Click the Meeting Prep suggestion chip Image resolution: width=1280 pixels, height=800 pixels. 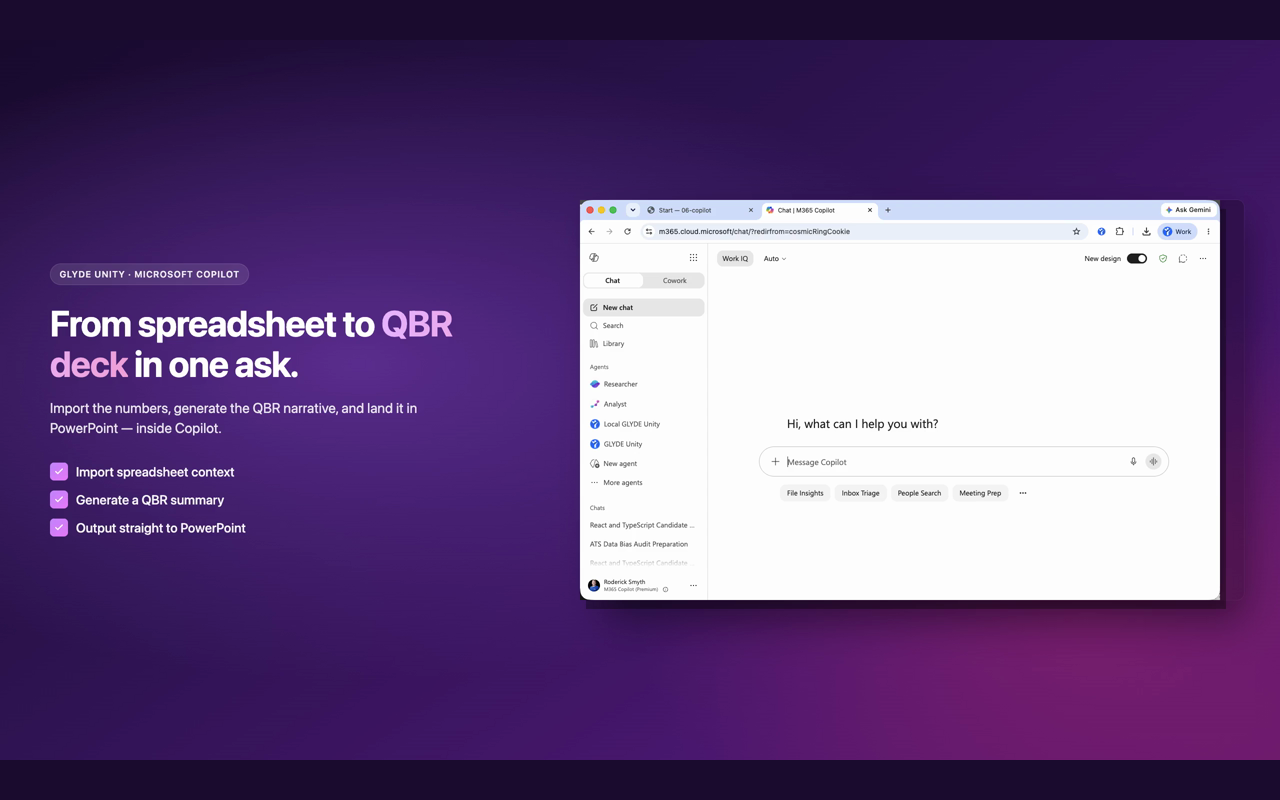tap(980, 493)
